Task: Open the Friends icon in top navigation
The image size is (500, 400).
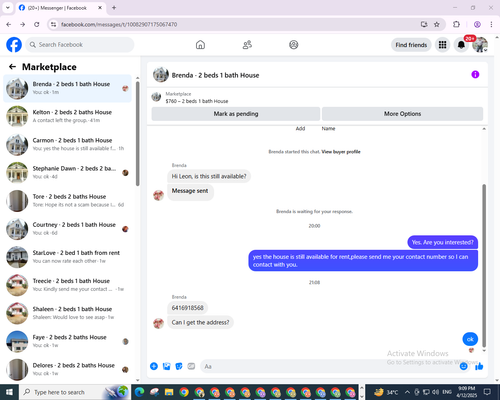Action: pos(247,45)
